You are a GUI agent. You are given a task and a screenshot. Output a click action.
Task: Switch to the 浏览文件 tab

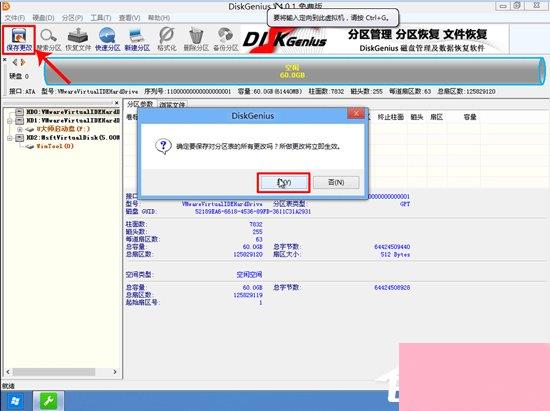pyautogui.click(x=172, y=105)
